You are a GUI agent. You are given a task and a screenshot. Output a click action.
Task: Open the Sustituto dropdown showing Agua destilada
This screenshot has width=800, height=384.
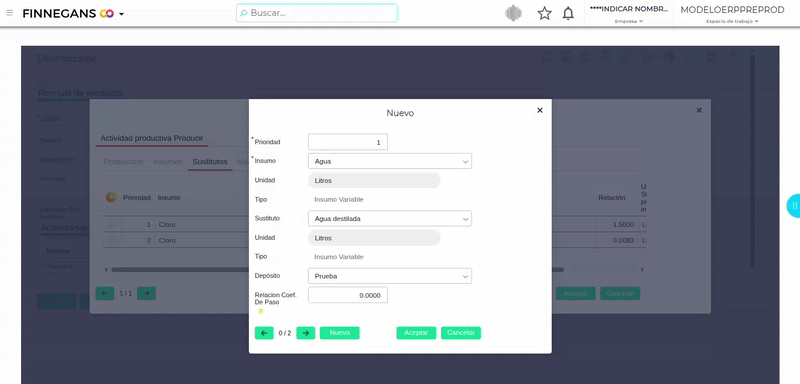(390, 219)
